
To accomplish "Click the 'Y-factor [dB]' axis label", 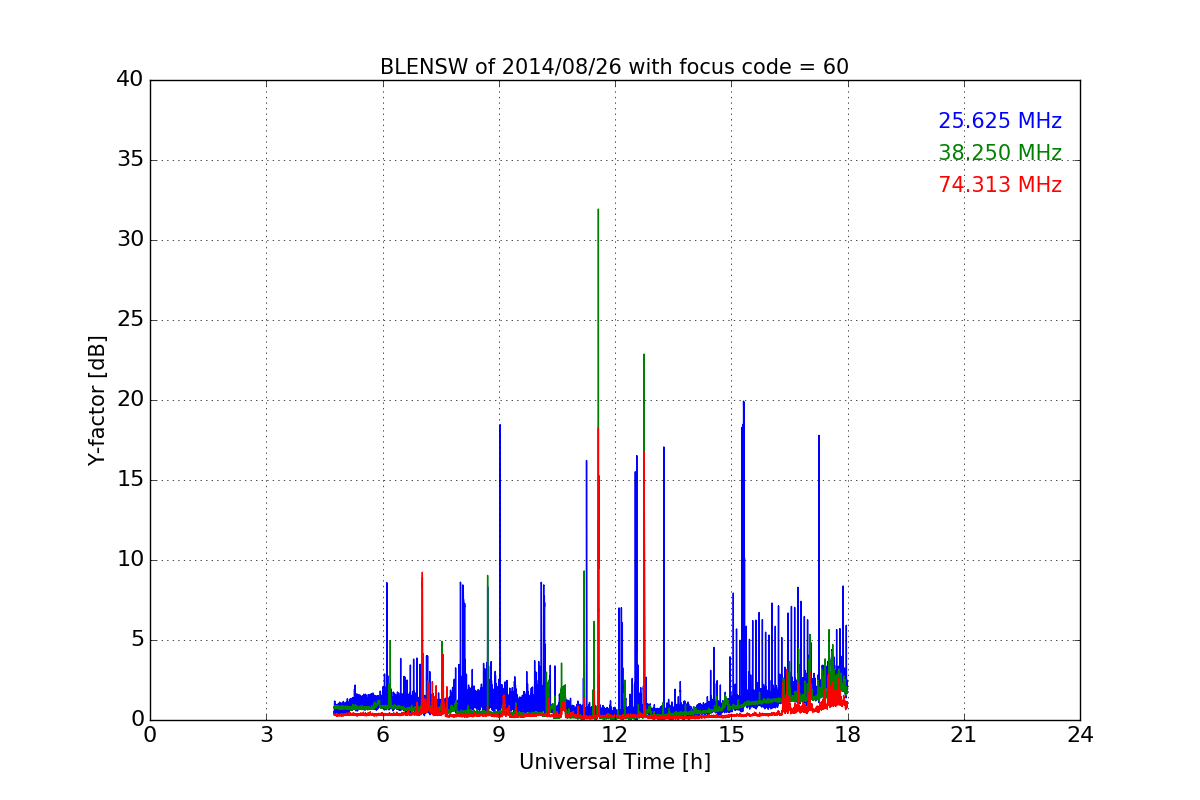I will click(x=97, y=400).
